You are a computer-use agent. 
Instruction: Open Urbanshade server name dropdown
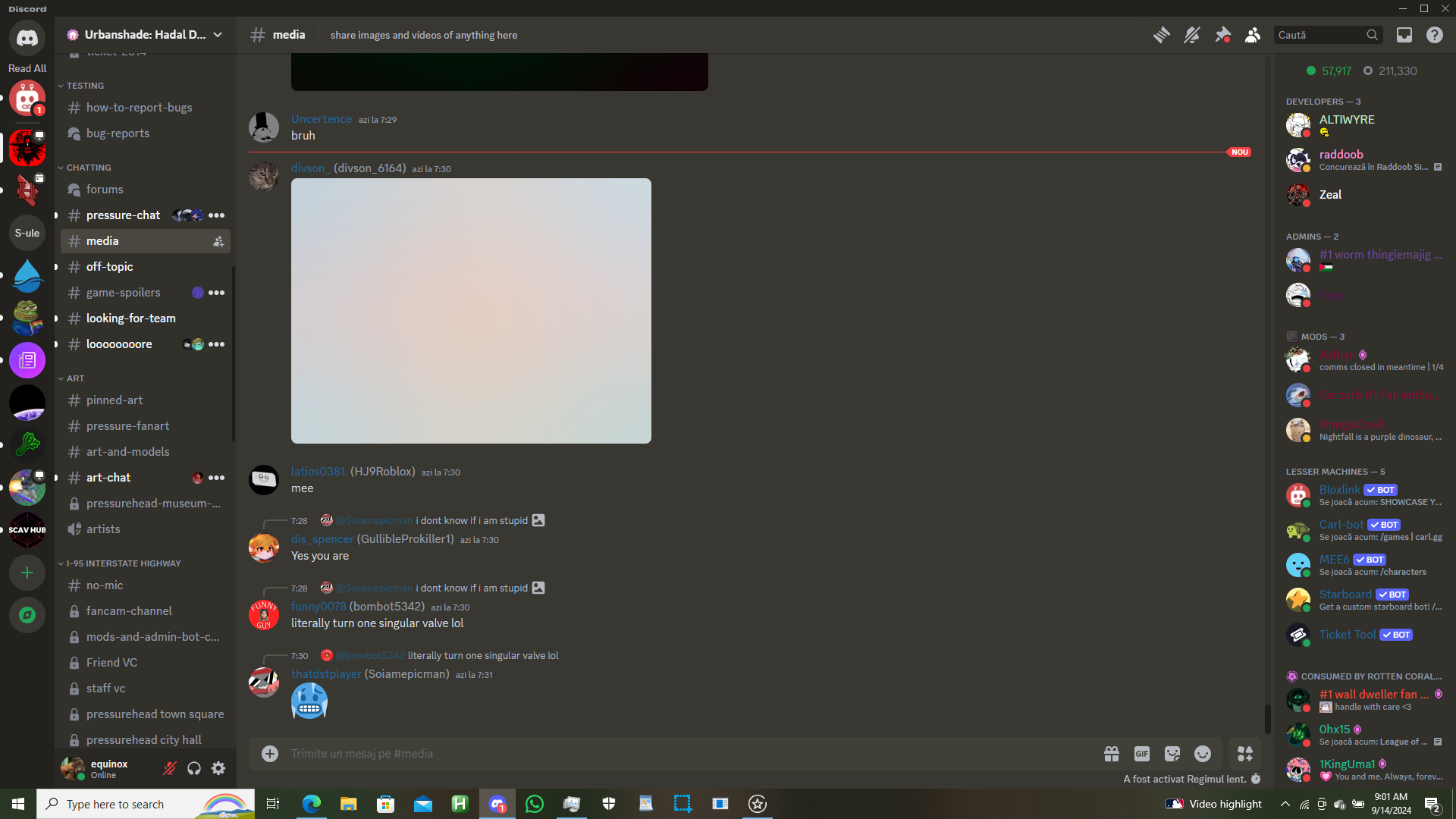point(144,35)
